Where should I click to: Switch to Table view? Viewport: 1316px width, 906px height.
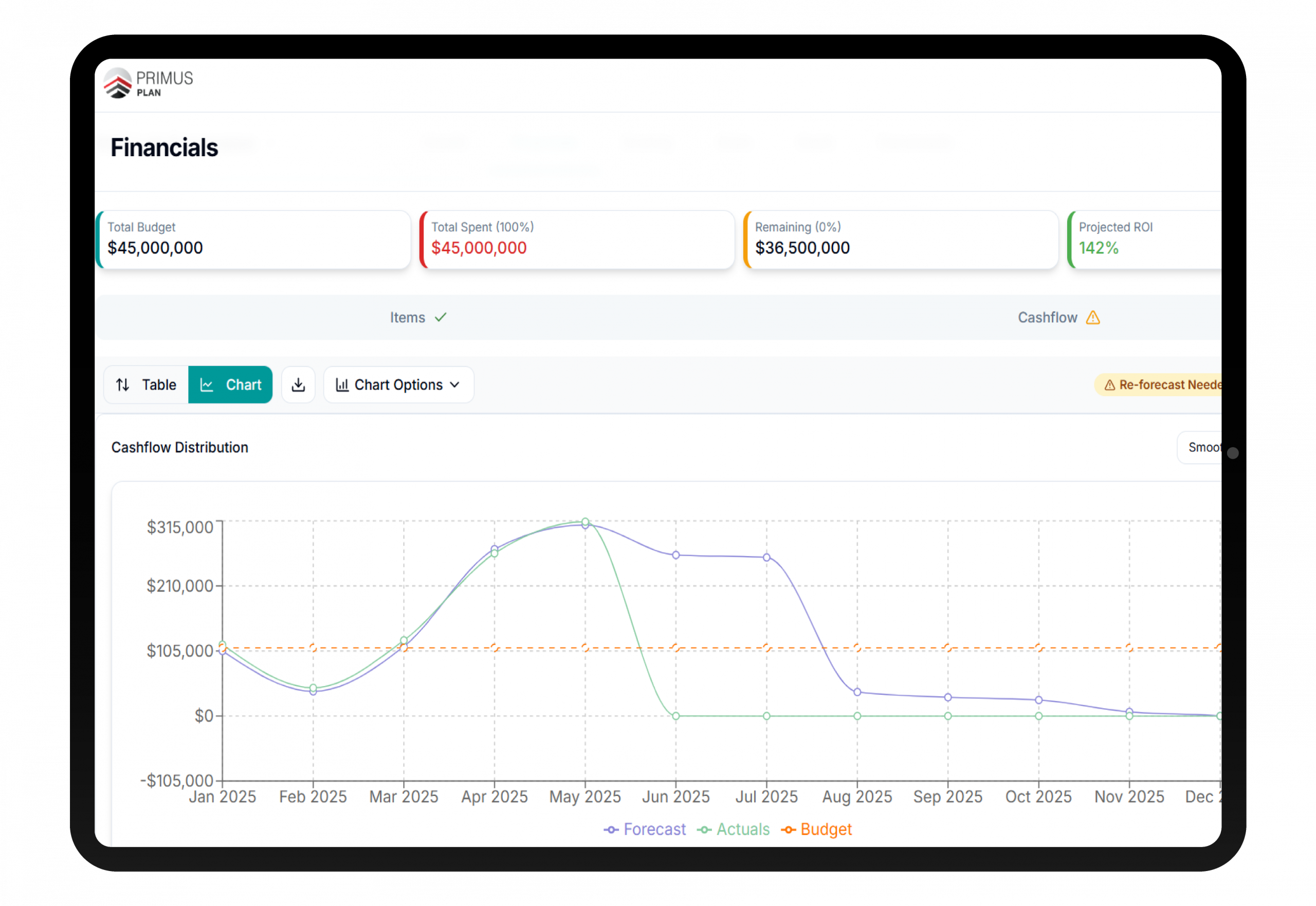coord(147,385)
